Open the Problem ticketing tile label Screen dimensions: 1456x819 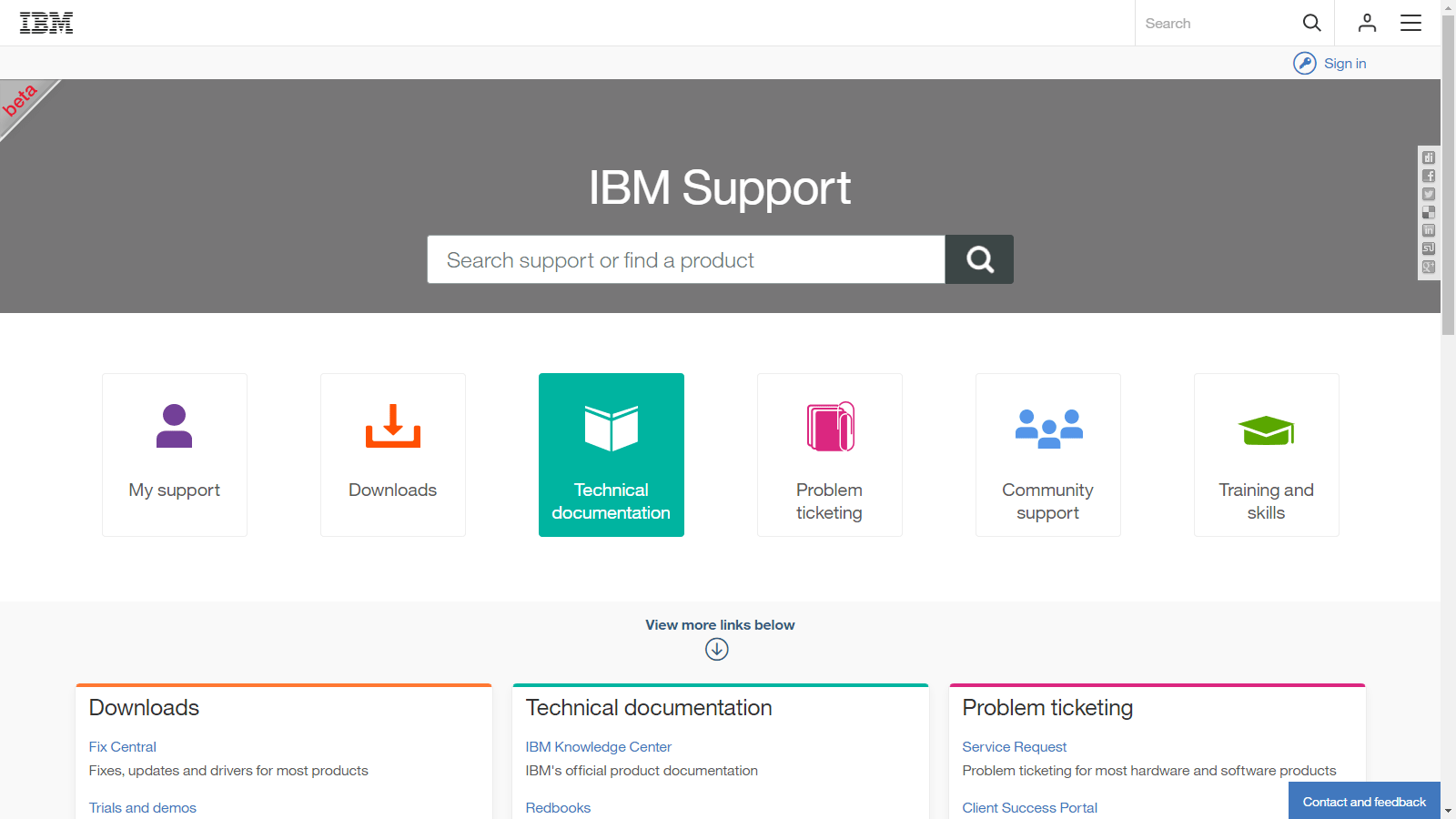tap(830, 501)
